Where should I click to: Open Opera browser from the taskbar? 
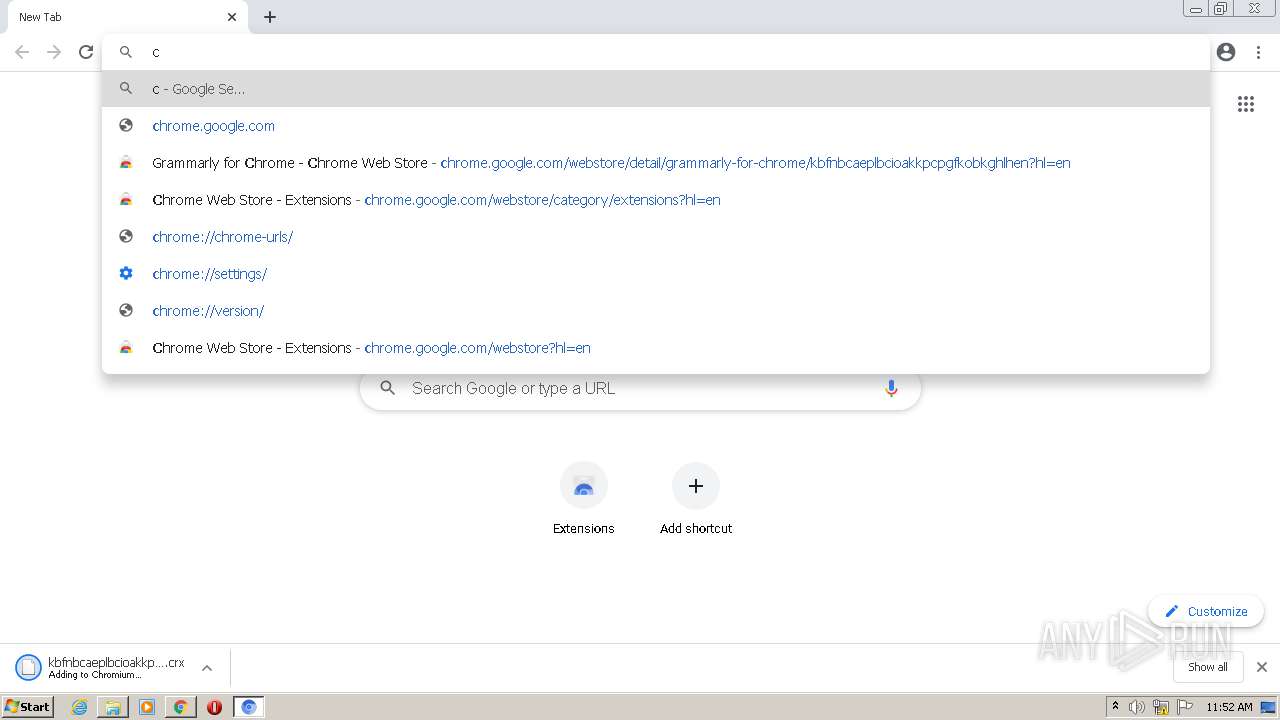[214, 707]
